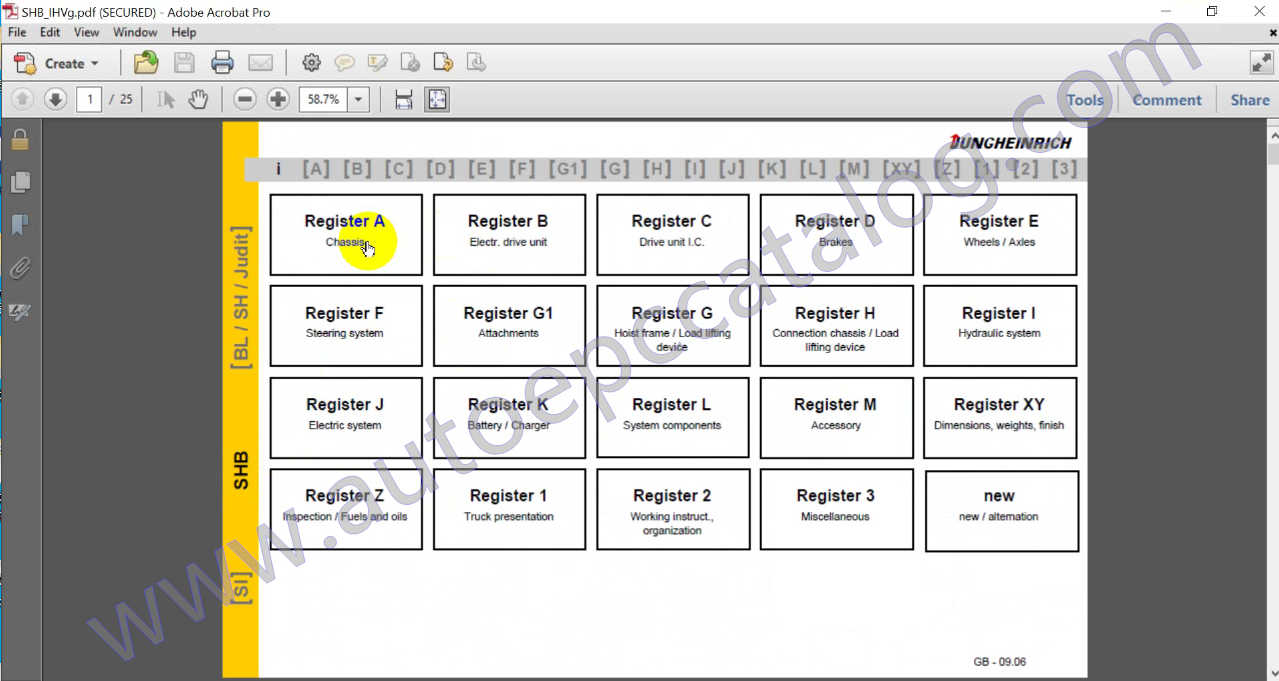Click the zoom out minus button
The height and width of the screenshot is (681, 1279).
tap(245, 99)
